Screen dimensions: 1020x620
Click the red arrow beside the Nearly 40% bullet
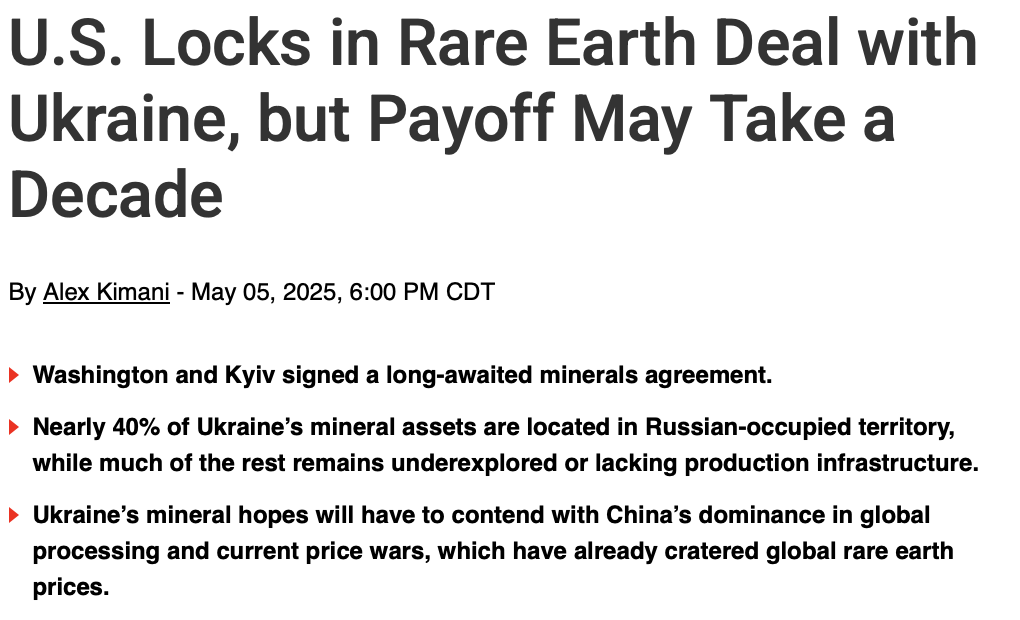[x=14, y=427]
